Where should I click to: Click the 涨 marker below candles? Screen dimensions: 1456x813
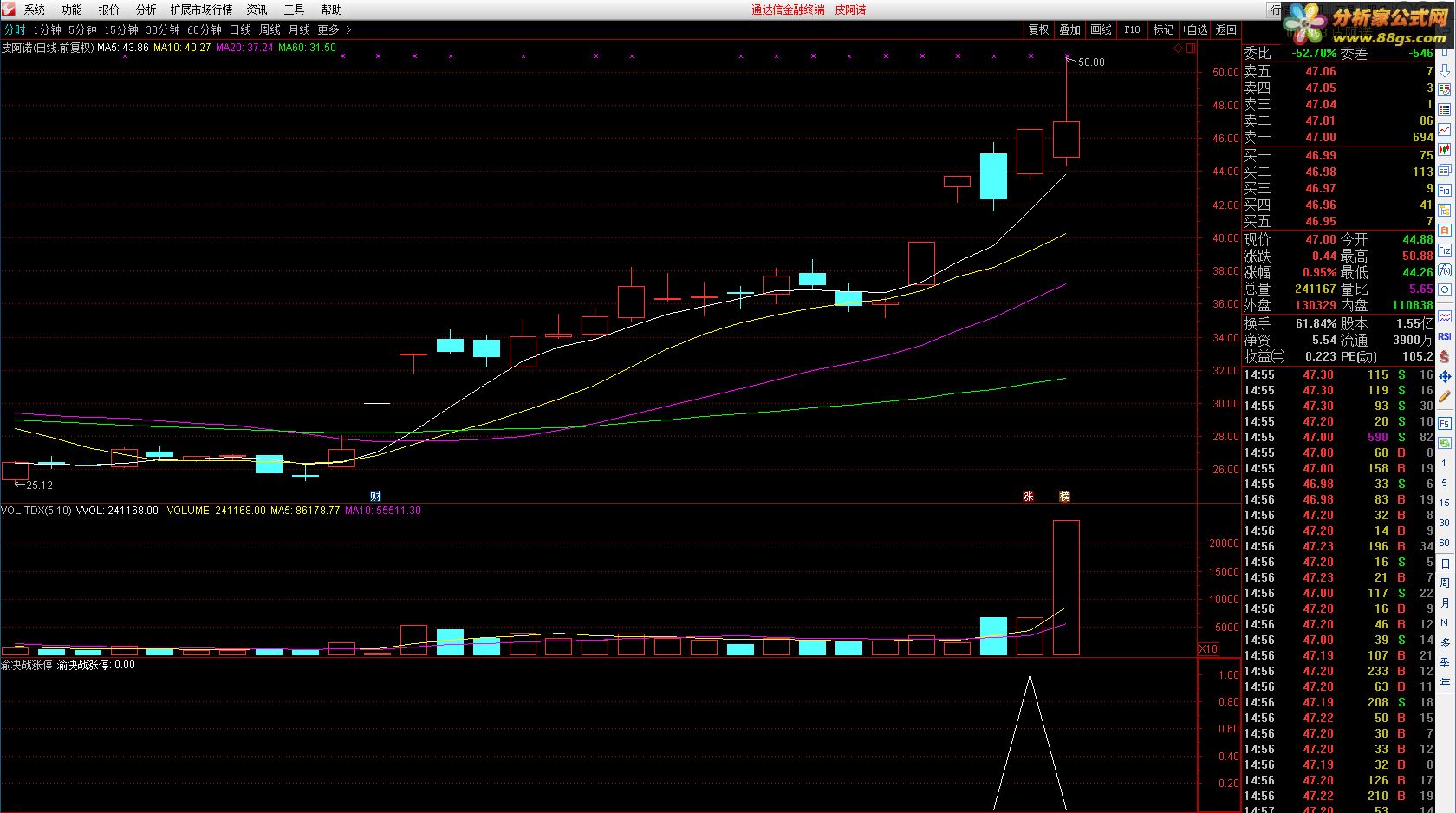(x=1028, y=497)
